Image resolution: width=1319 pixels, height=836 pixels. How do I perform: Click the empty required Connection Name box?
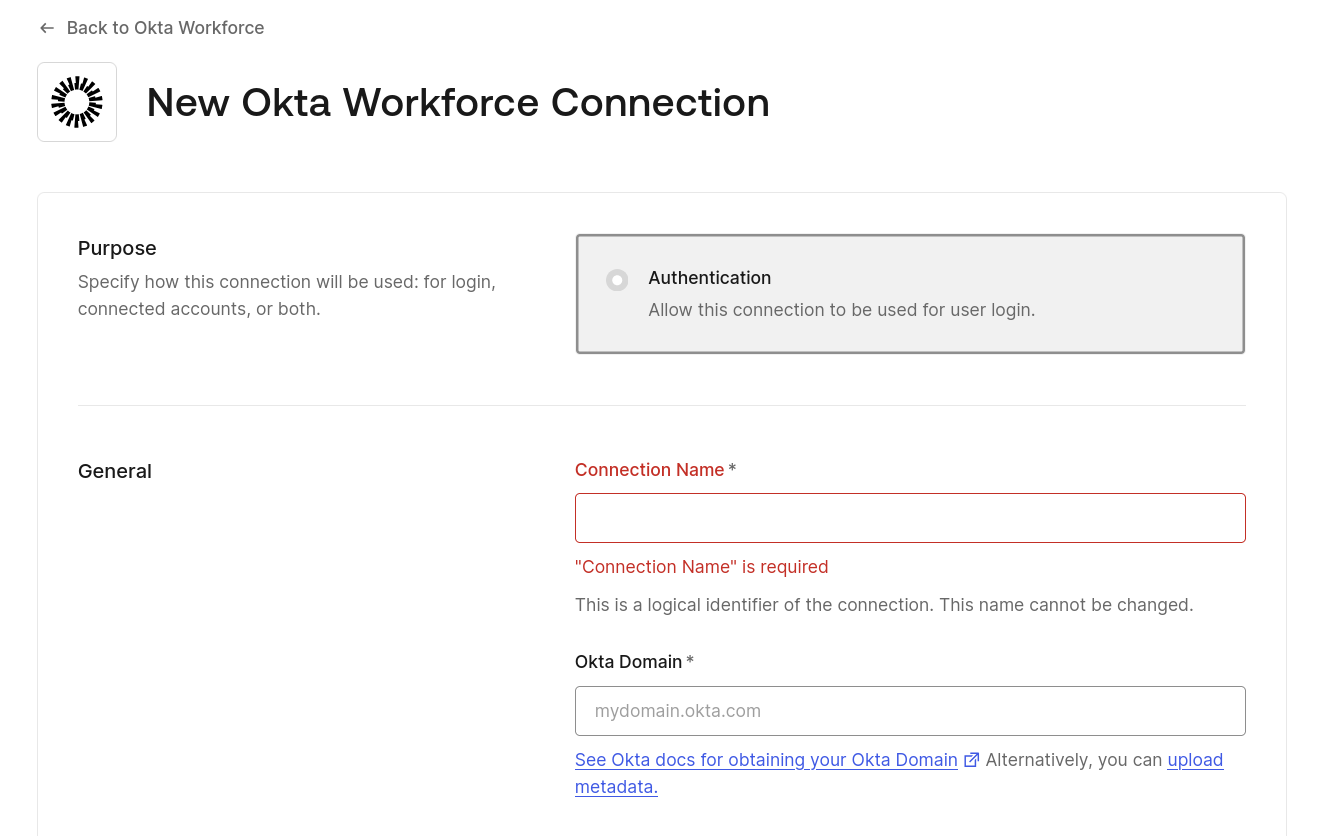point(909,517)
